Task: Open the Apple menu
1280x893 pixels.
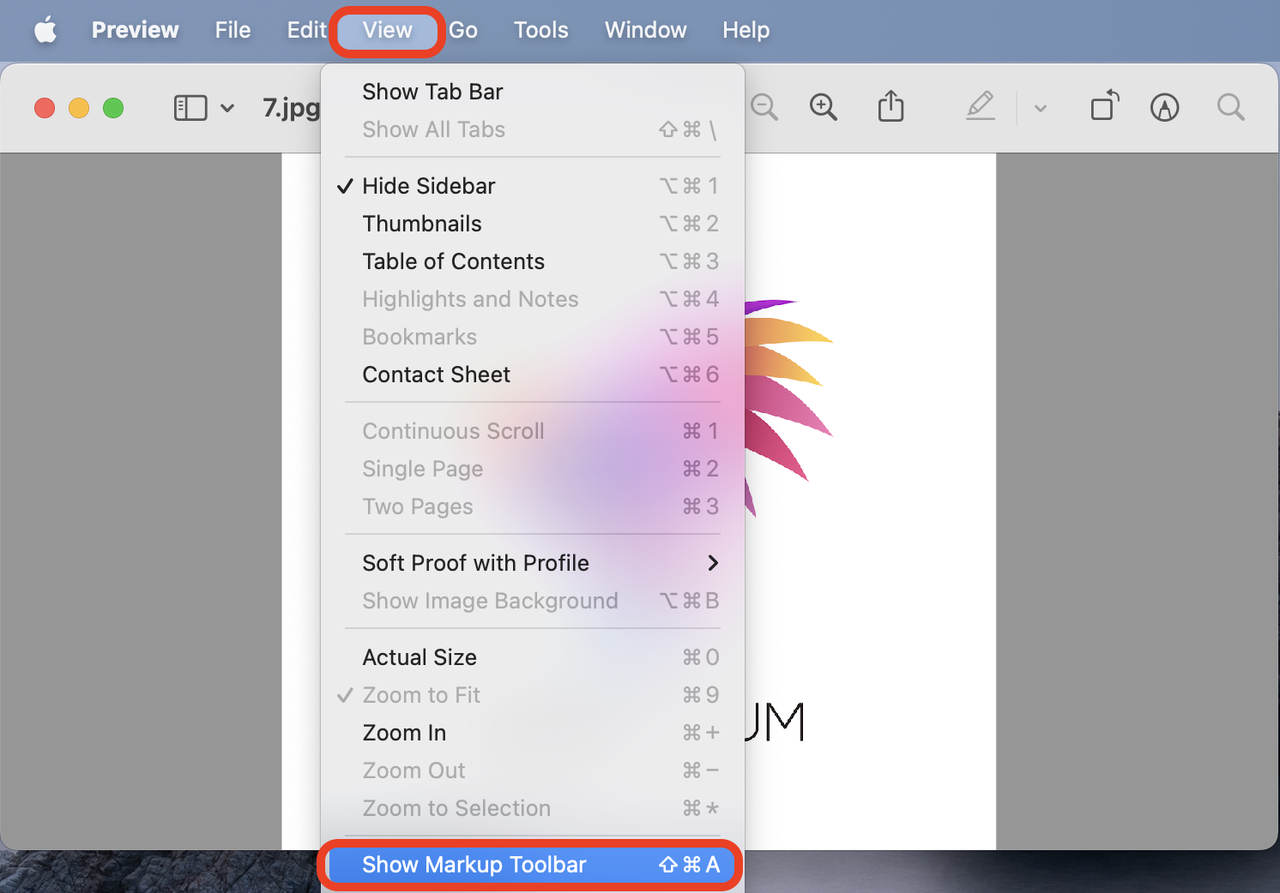Action: 45,30
